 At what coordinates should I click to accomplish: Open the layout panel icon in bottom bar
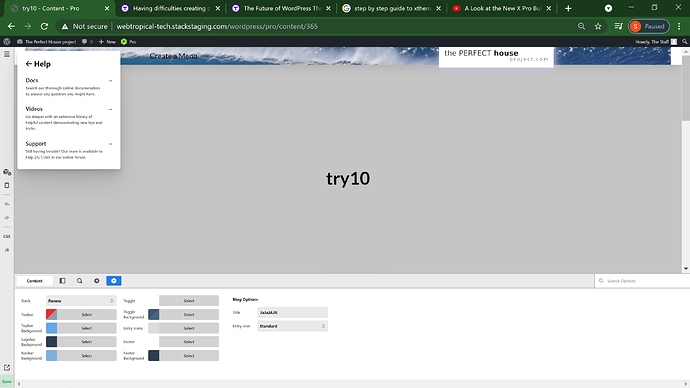click(x=62, y=281)
